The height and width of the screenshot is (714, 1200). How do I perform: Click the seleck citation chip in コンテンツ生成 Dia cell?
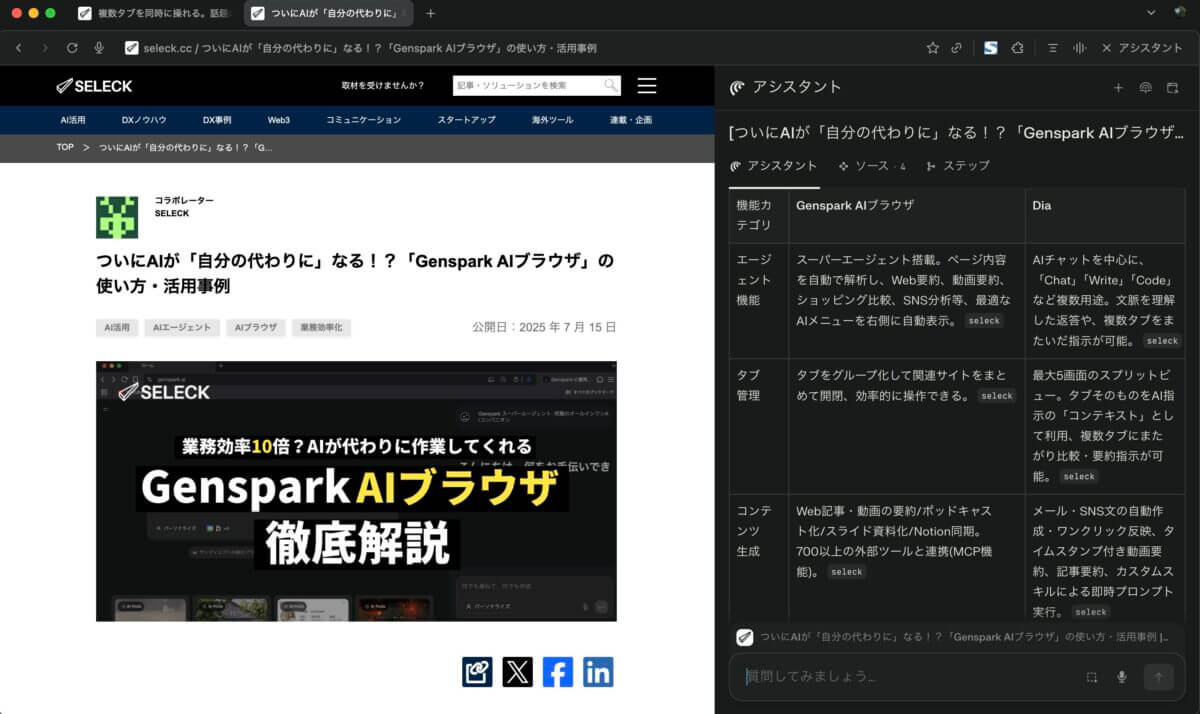pos(1091,612)
